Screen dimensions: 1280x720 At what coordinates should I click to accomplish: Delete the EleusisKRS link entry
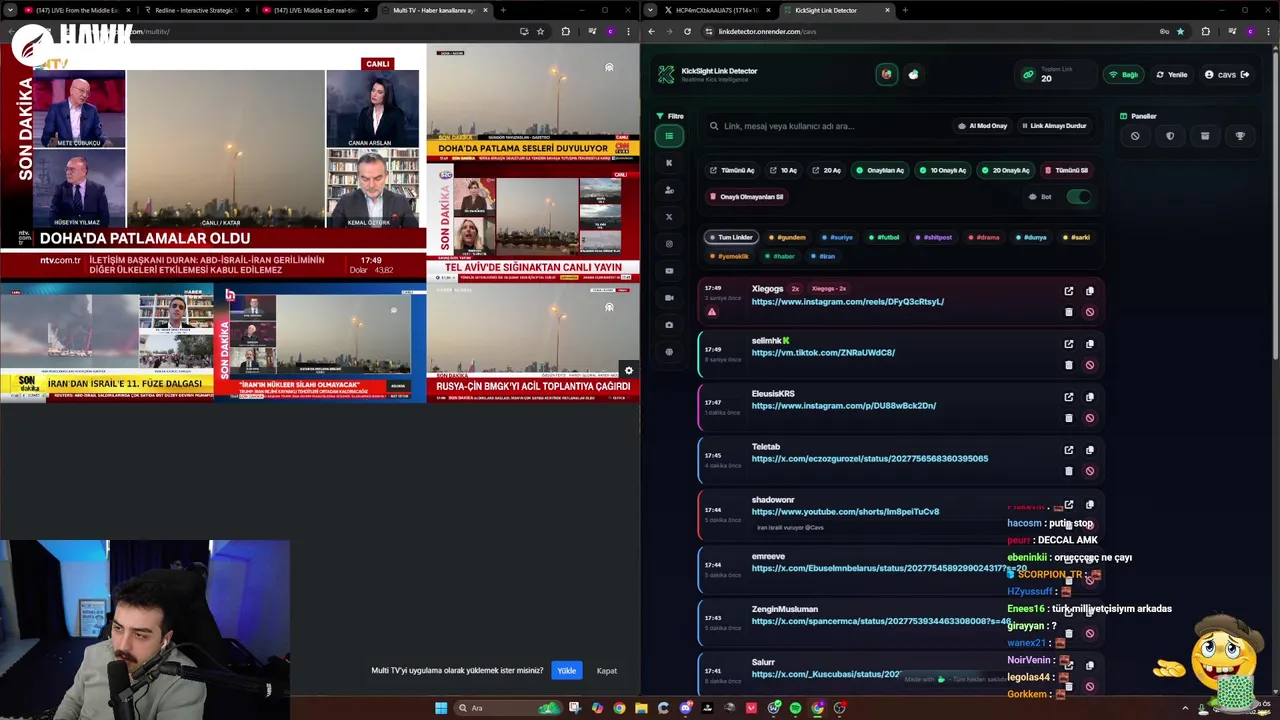point(1068,418)
